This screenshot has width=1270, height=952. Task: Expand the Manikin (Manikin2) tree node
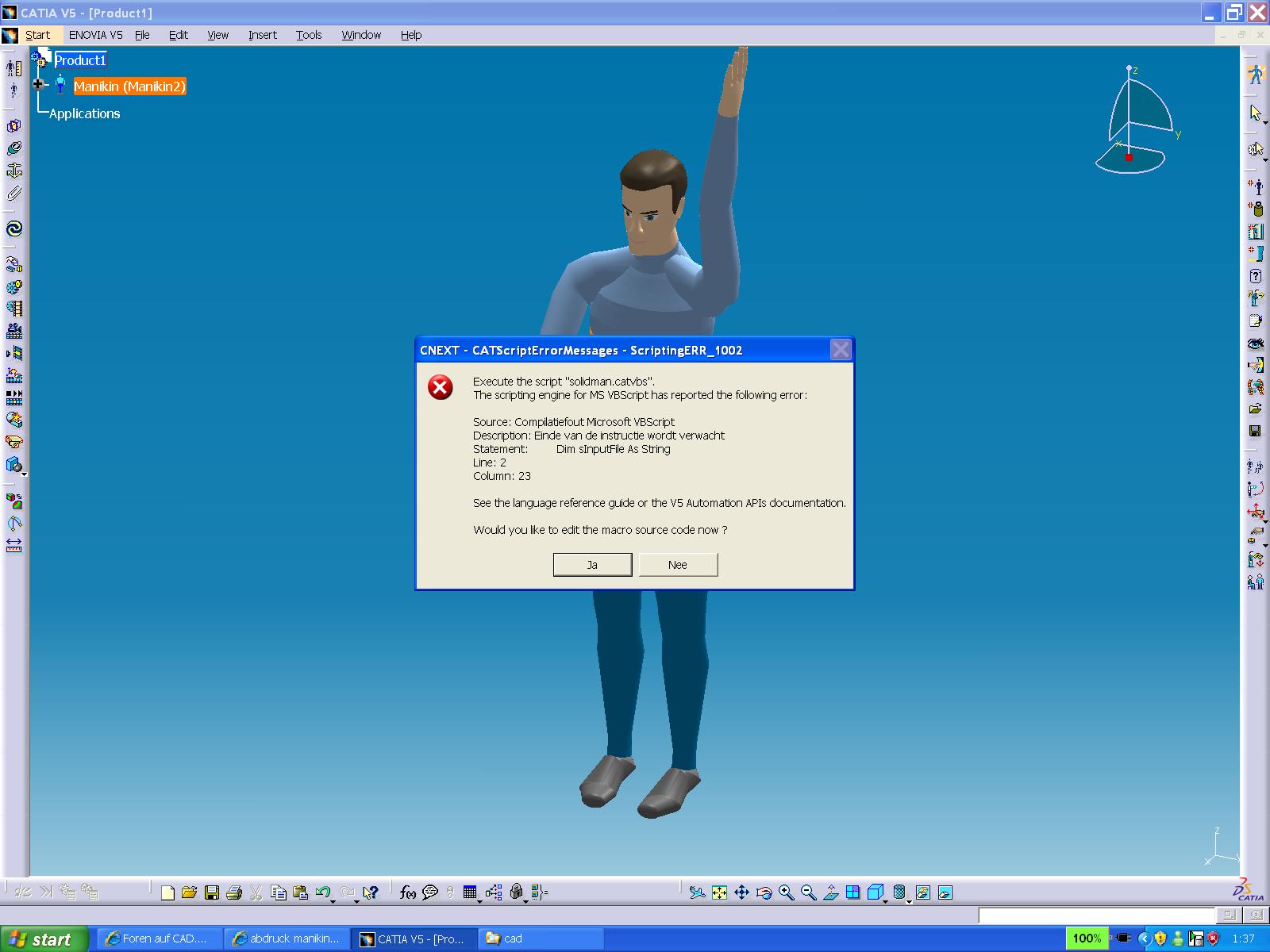(x=38, y=84)
